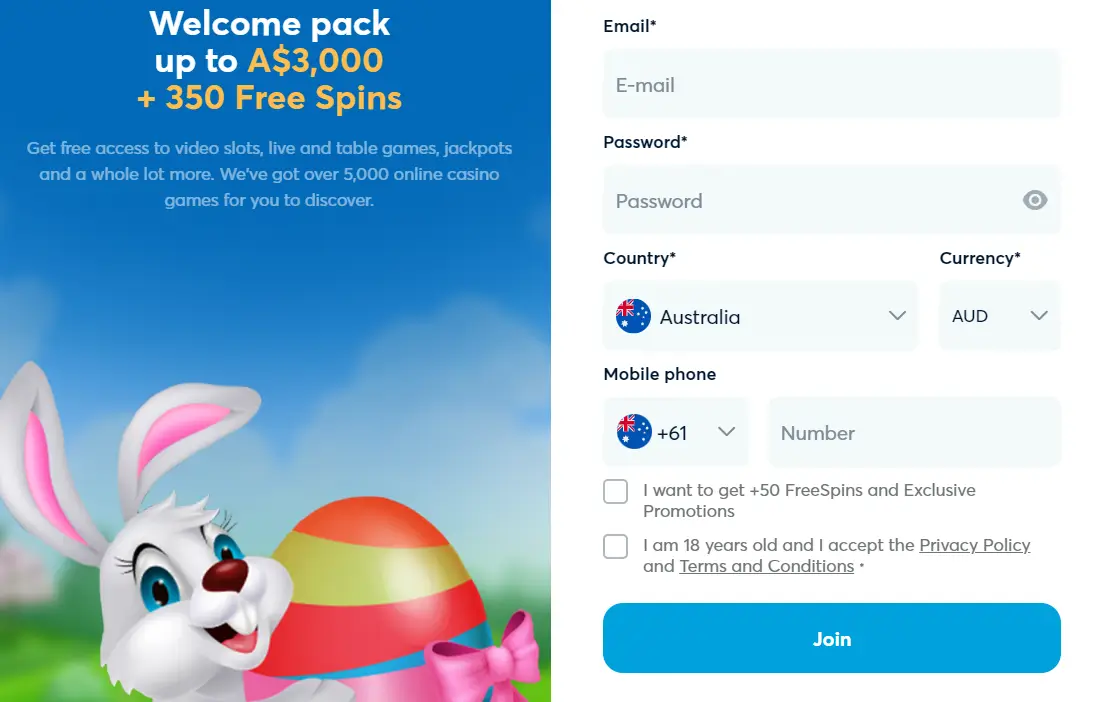This screenshot has height=702, width=1104.
Task: Tick the 18 years old acceptance checkbox
Action: [x=615, y=546]
